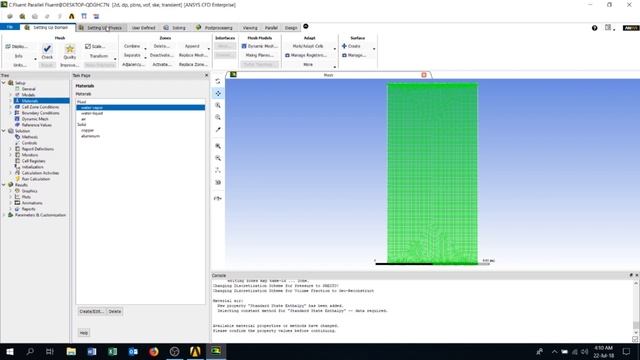Click the Windows Start button
The image size is (640, 360).
10,351
